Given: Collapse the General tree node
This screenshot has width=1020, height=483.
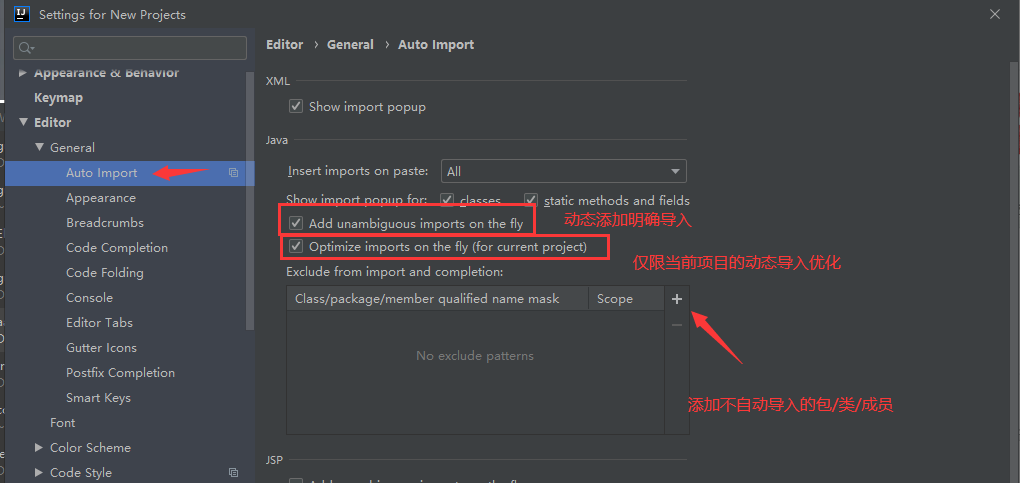Looking at the screenshot, I should click(40, 147).
